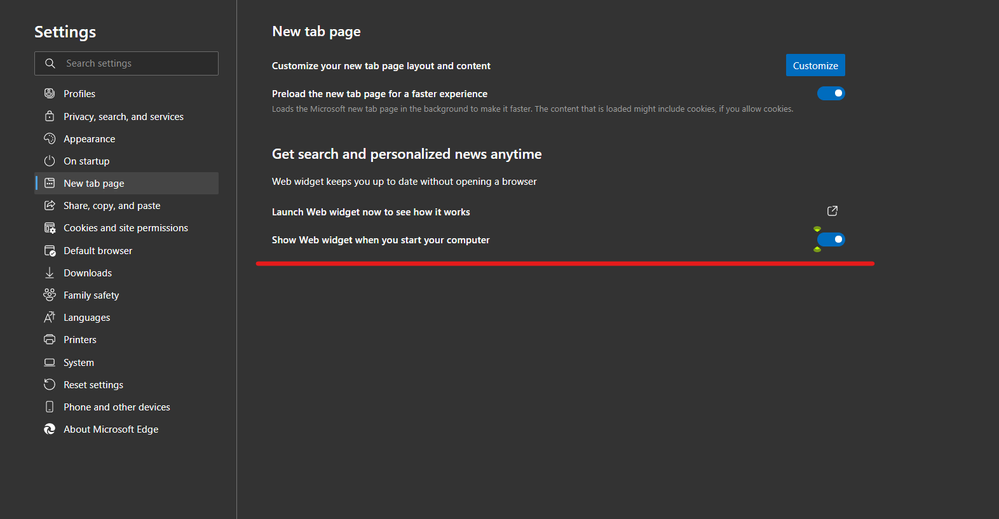Click the Printers icon
999x519 pixels.
coord(50,339)
